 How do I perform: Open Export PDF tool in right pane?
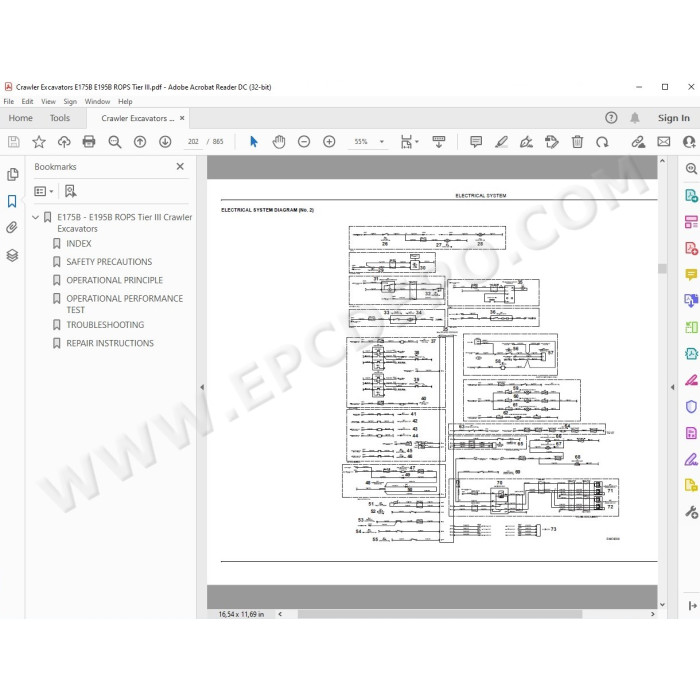pos(691,195)
